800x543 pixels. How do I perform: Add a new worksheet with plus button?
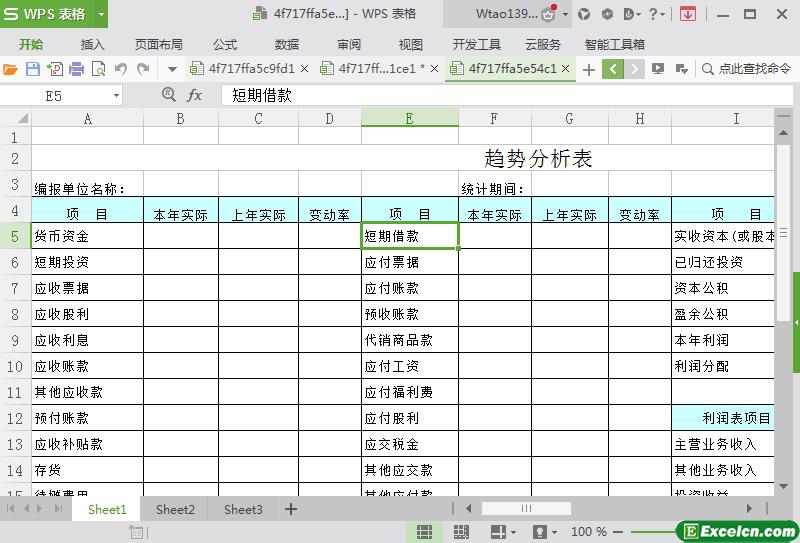tap(291, 509)
